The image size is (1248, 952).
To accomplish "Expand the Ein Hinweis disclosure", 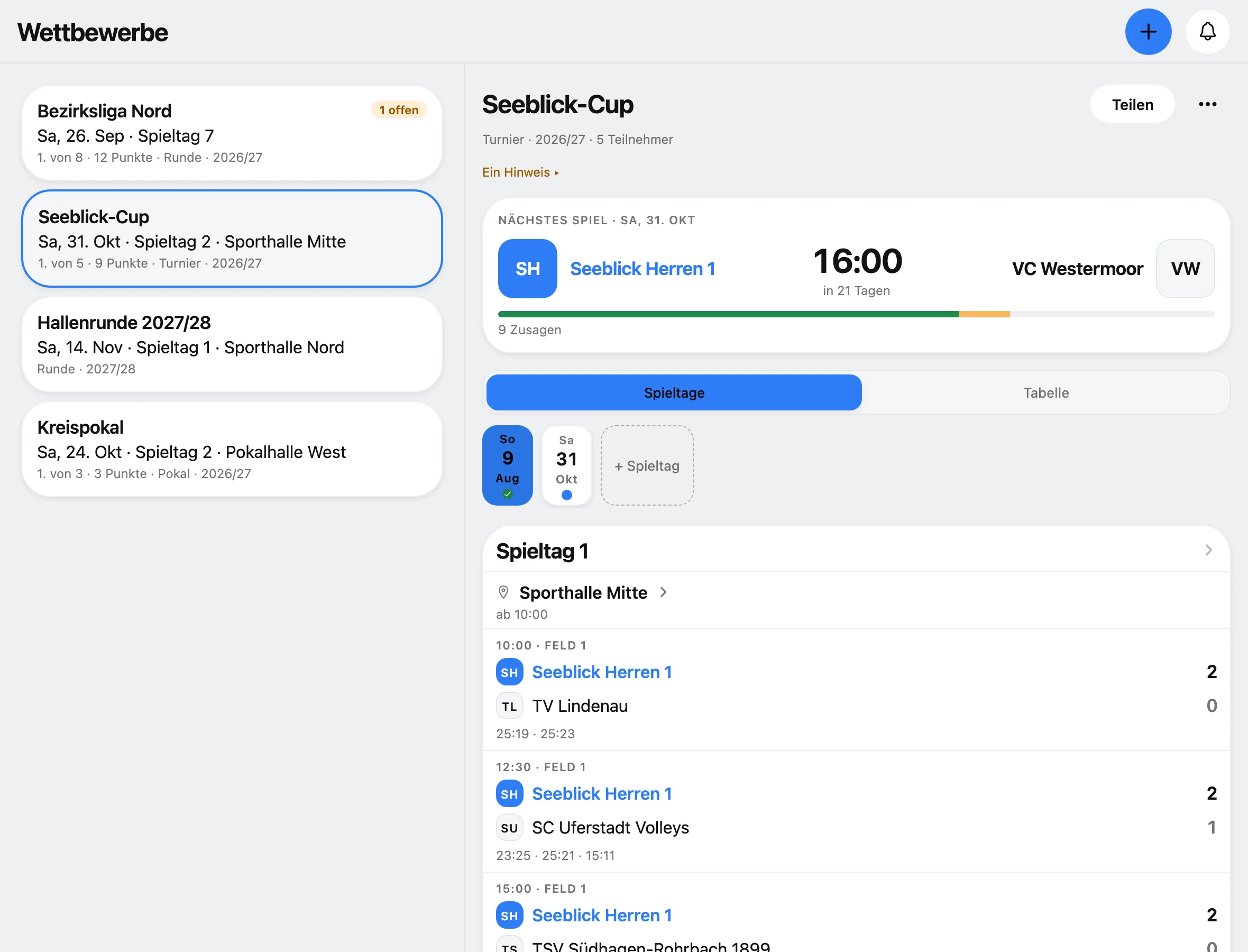I will pos(520,172).
